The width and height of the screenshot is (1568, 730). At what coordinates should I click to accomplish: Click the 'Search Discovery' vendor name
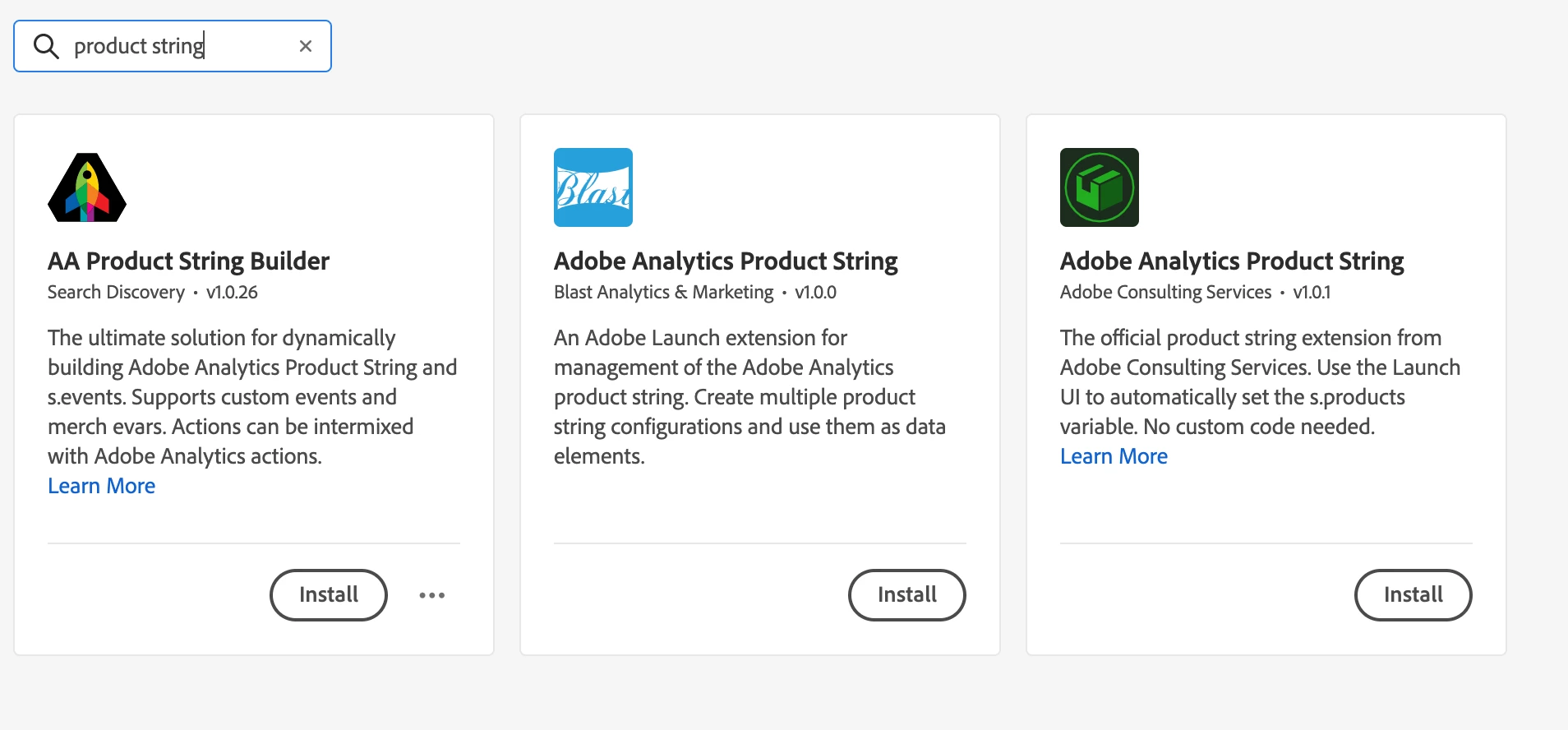click(x=116, y=293)
